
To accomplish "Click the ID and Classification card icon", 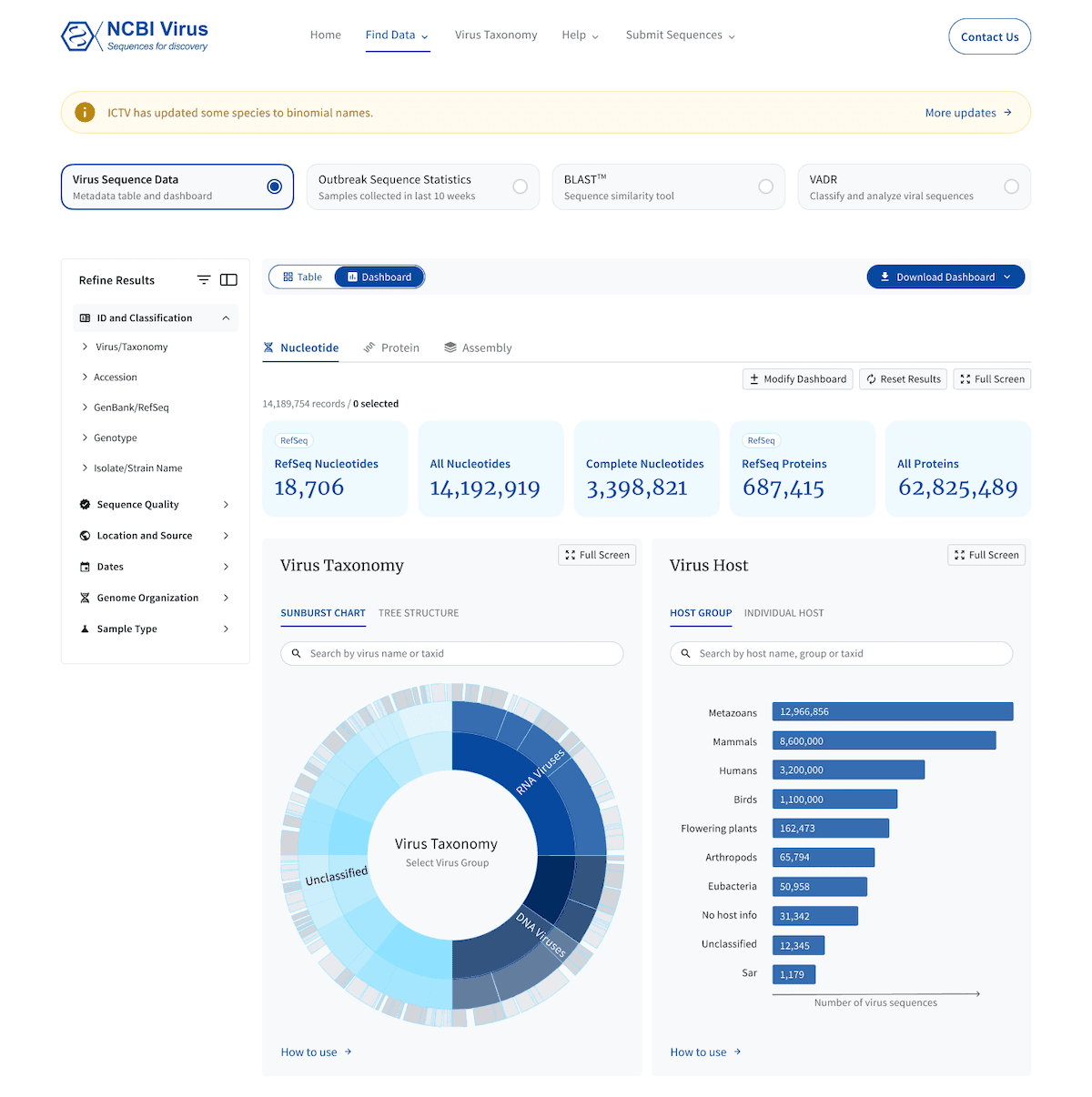I will tap(85, 318).
